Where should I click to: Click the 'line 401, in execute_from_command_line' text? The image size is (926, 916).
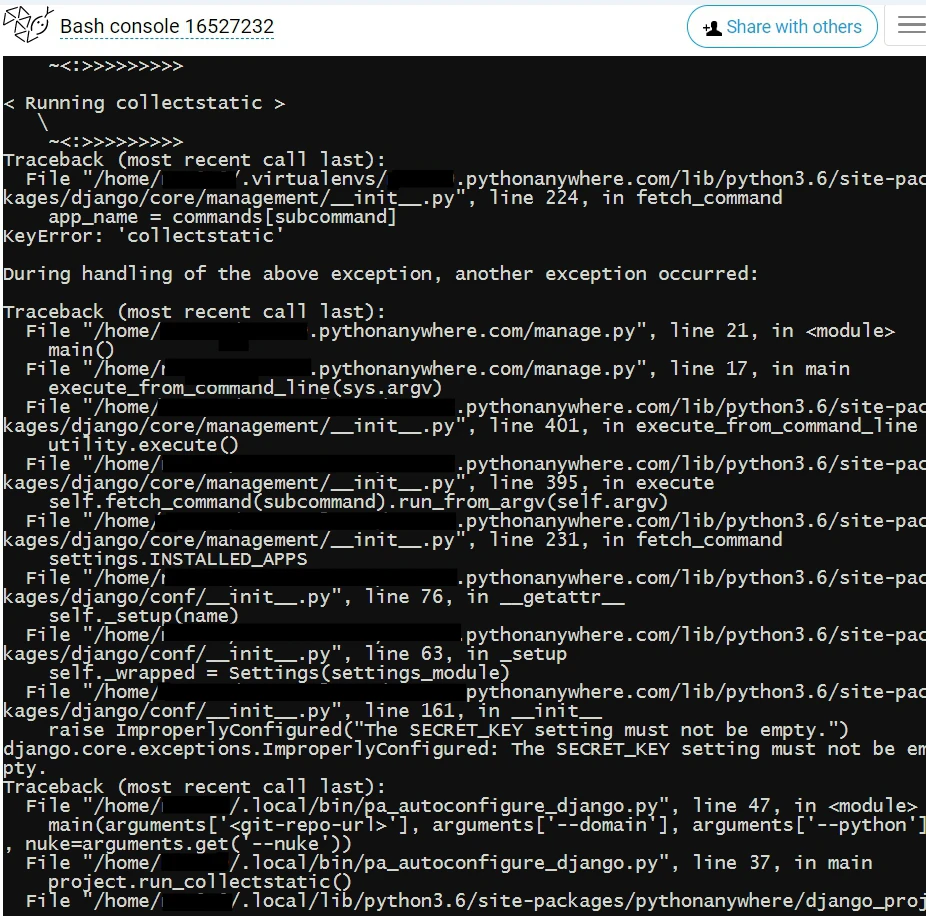(704, 426)
